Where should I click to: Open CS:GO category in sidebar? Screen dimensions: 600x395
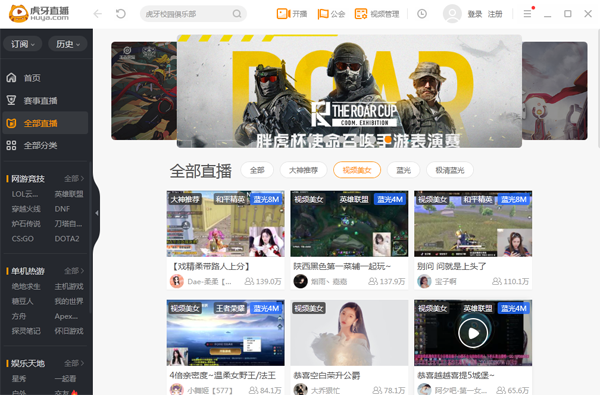point(23,239)
